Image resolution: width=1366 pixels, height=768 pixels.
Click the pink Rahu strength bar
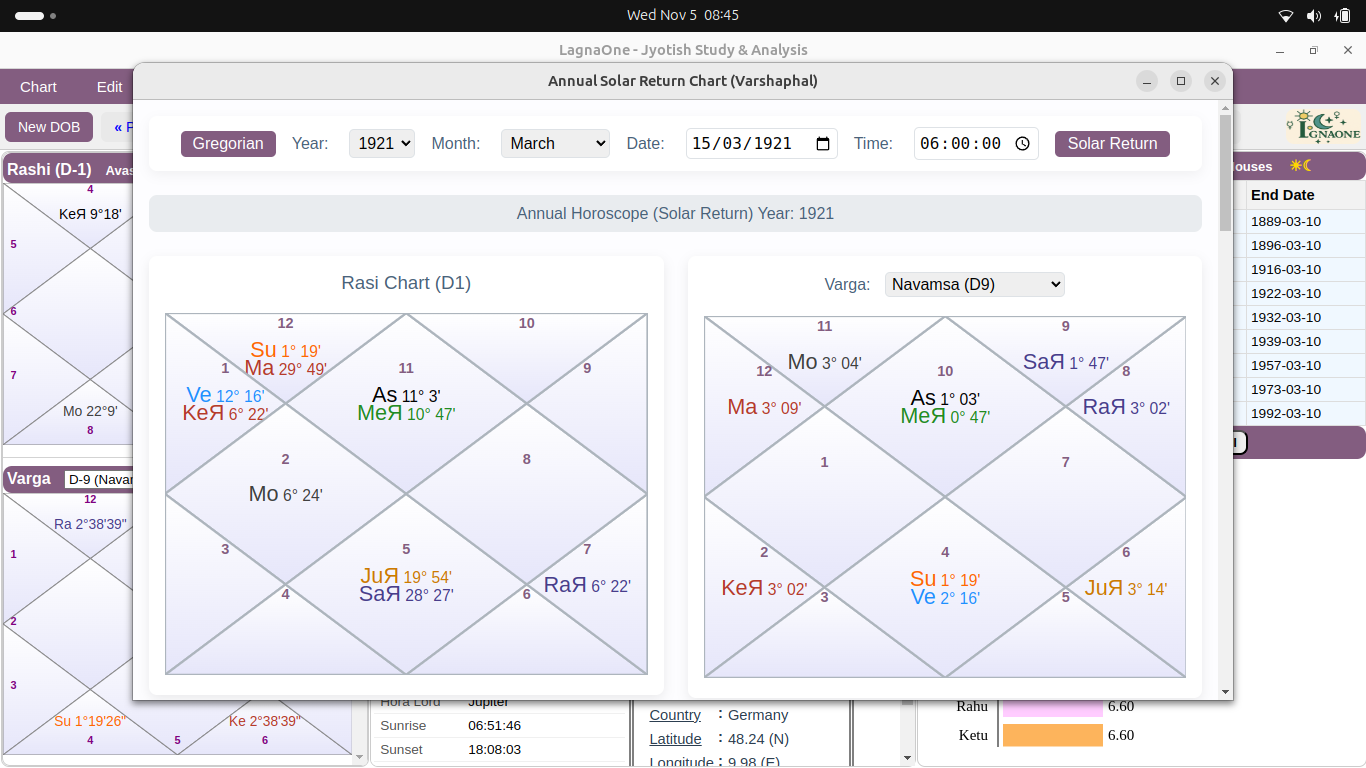(x=1055, y=706)
